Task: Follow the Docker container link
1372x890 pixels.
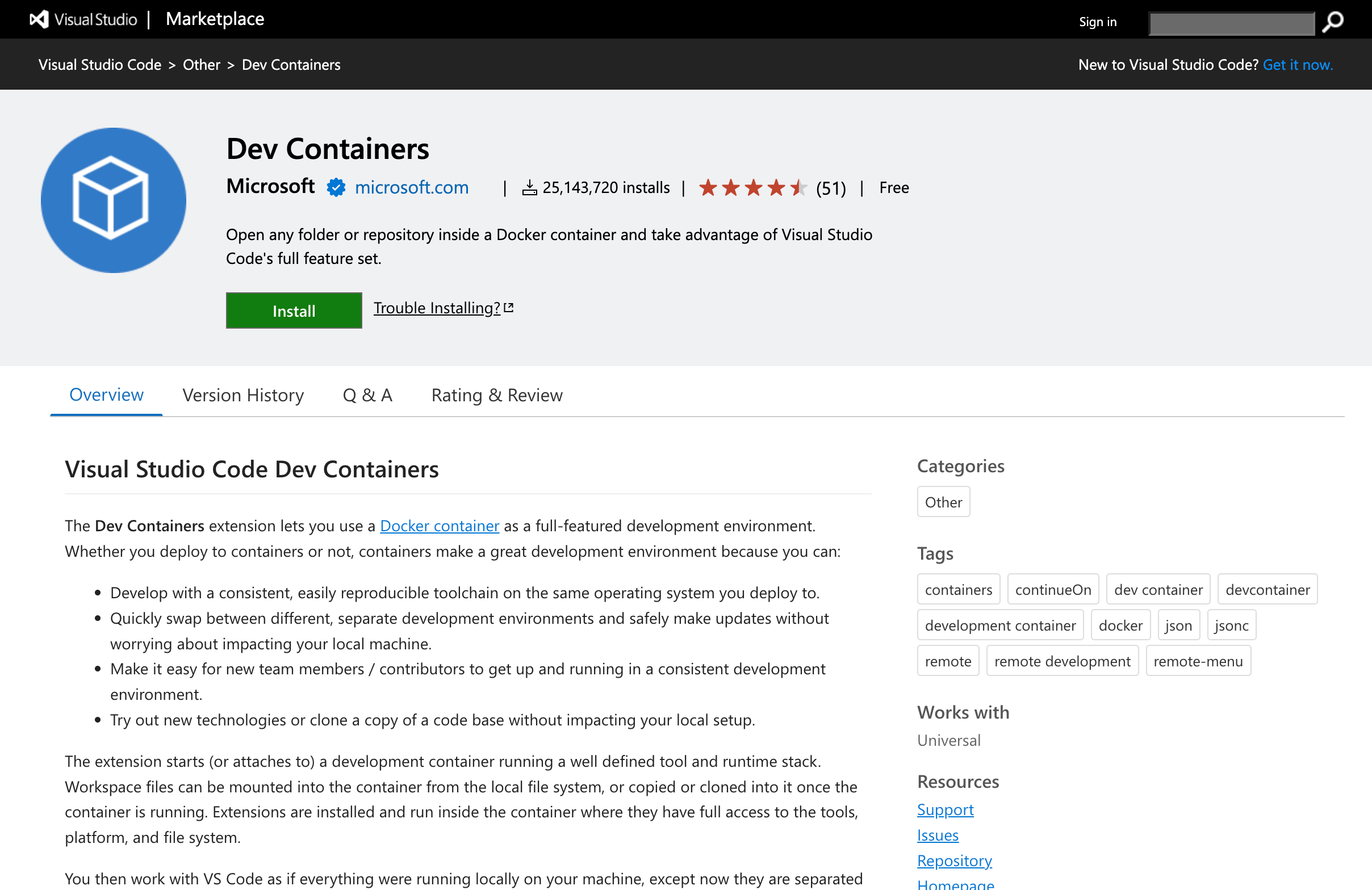Action: [440, 526]
